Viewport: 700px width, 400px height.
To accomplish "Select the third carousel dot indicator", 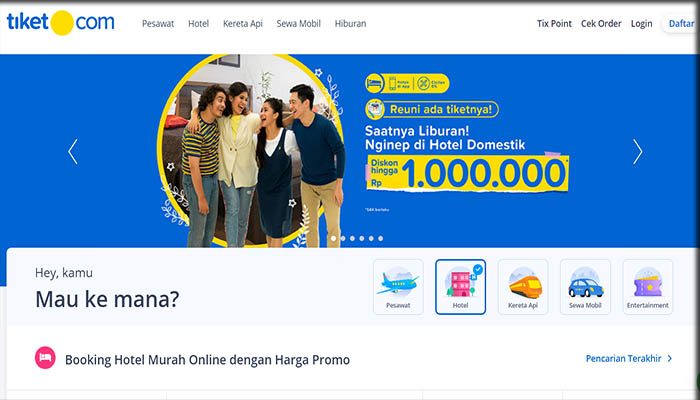I will 352,238.
